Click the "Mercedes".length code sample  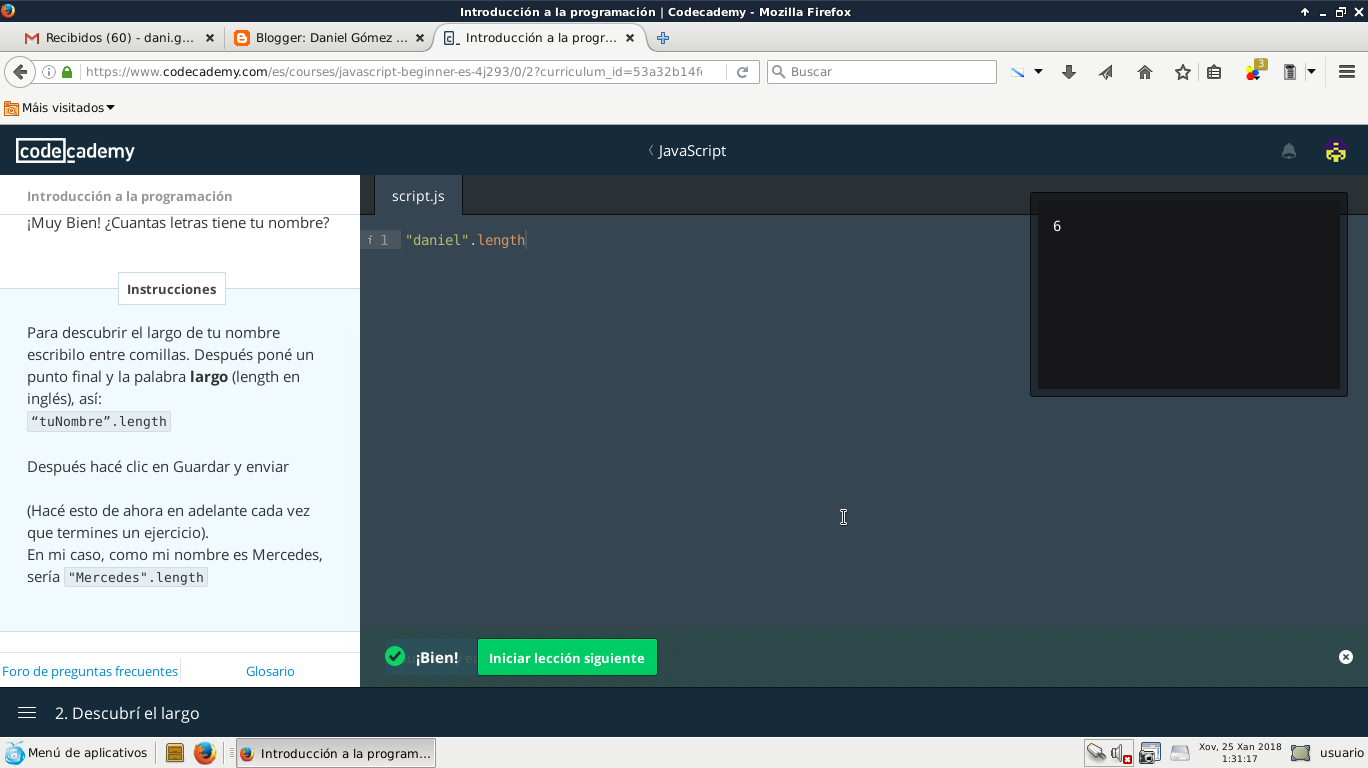[136, 577]
